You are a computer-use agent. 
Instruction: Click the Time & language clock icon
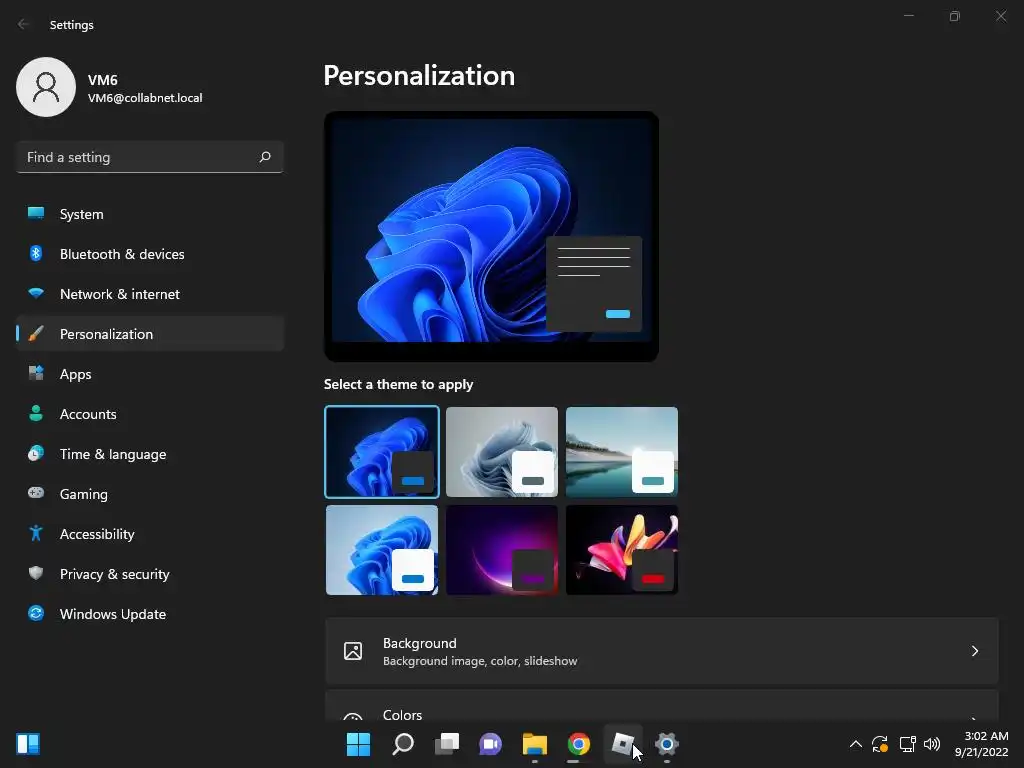tap(36, 453)
